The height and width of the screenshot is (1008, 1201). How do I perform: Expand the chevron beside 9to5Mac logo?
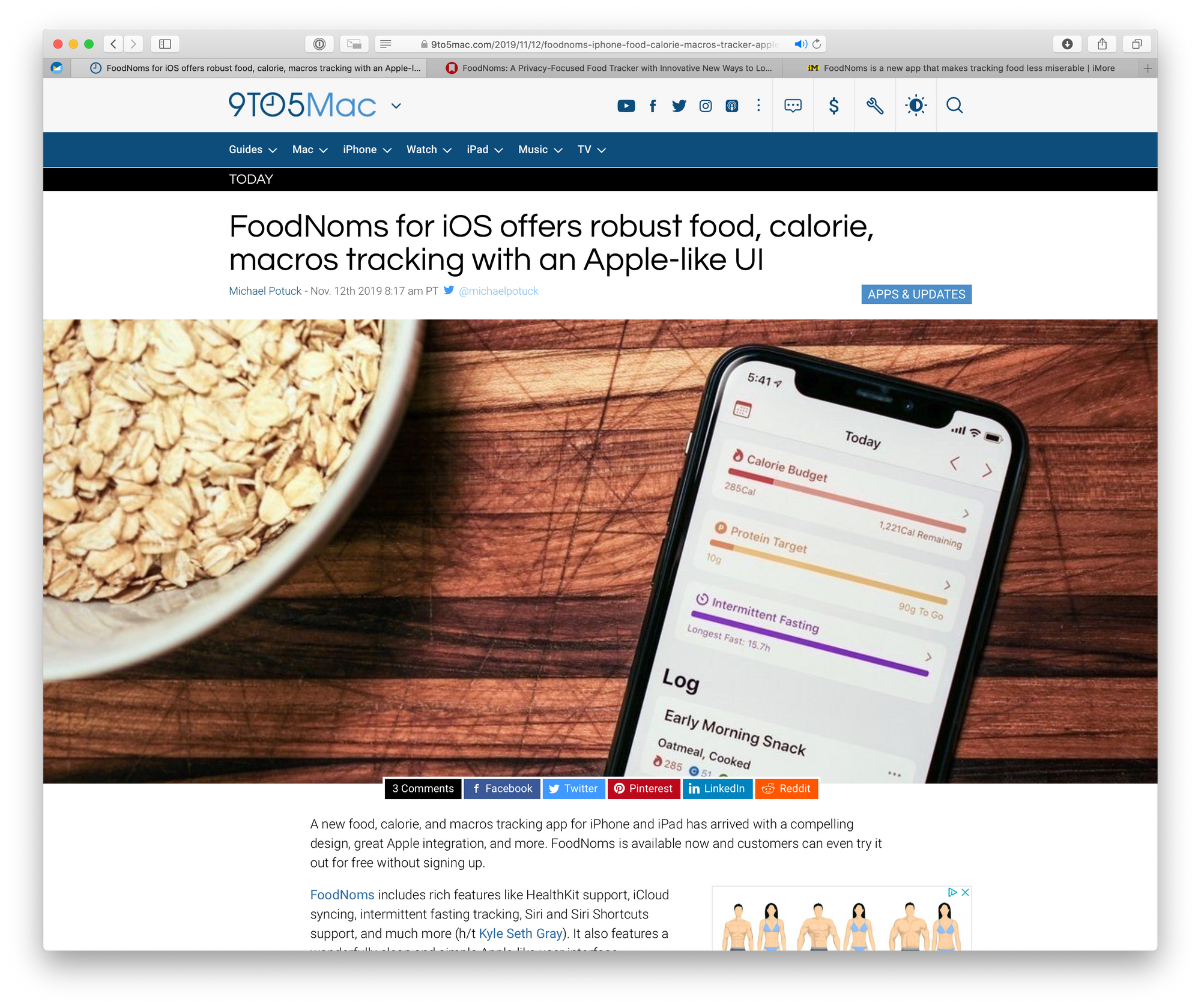tap(396, 106)
